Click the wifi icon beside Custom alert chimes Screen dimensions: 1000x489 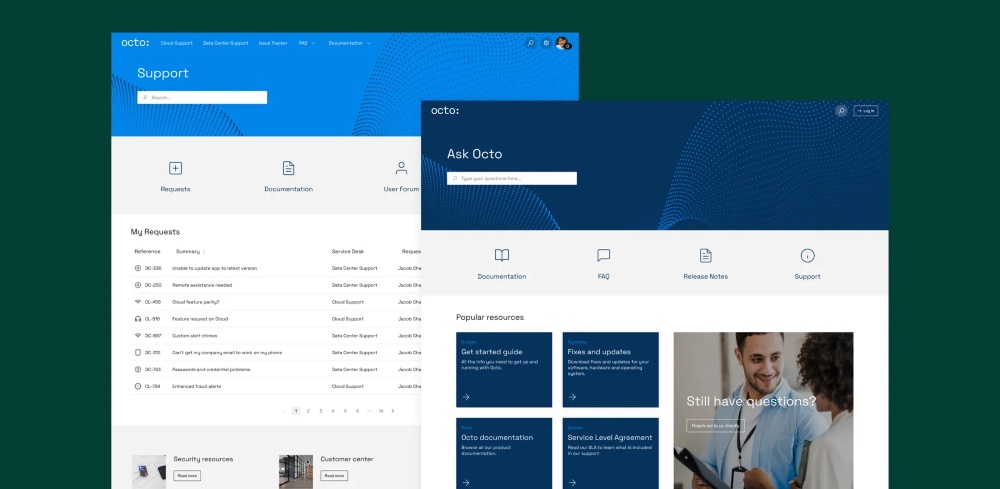(138, 335)
